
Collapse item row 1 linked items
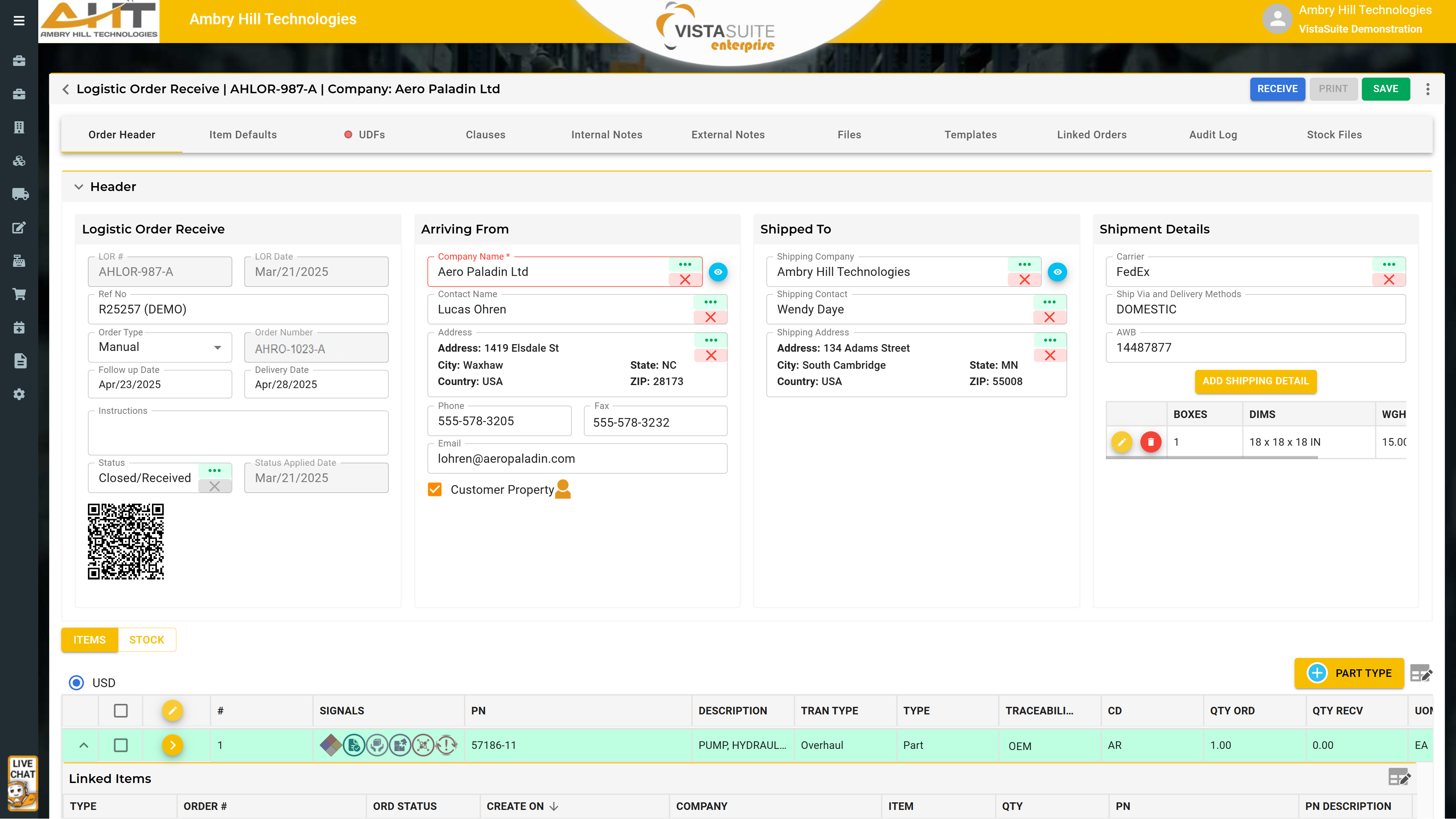point(84,745)
